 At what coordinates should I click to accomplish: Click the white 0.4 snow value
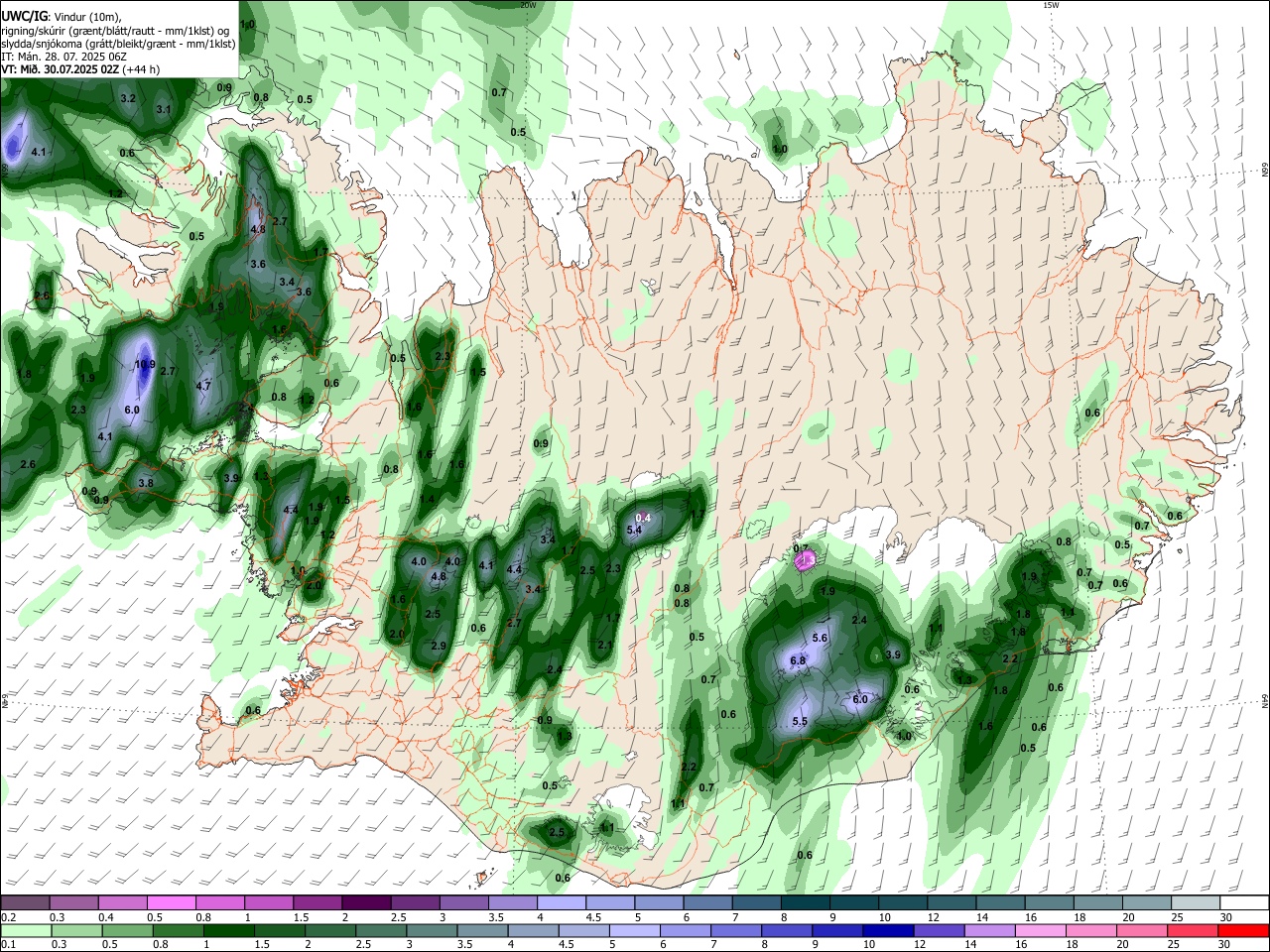point(643,518)
